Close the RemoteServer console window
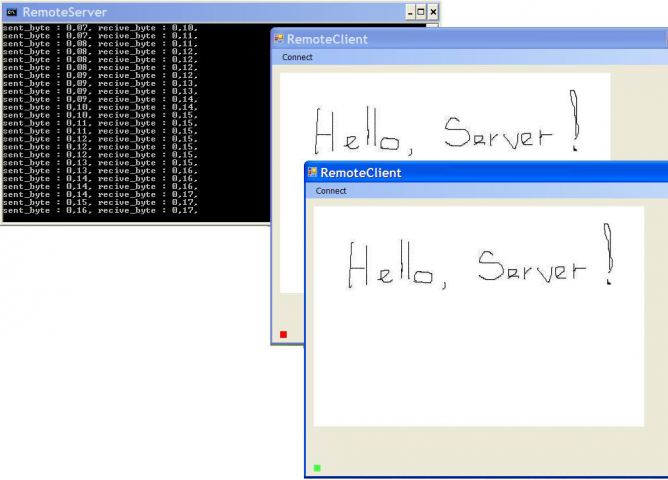This screenshot has height=480, width=668. click(x=433, y=12)
